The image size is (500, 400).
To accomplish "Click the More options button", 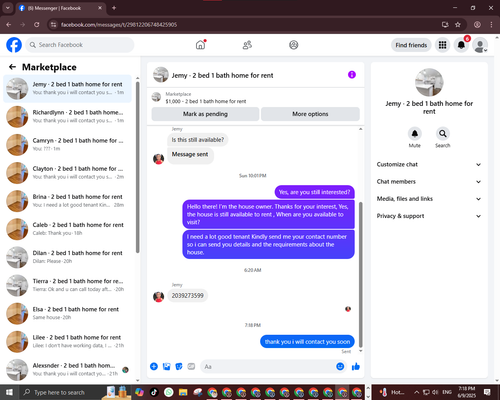I will coord(310,114).
